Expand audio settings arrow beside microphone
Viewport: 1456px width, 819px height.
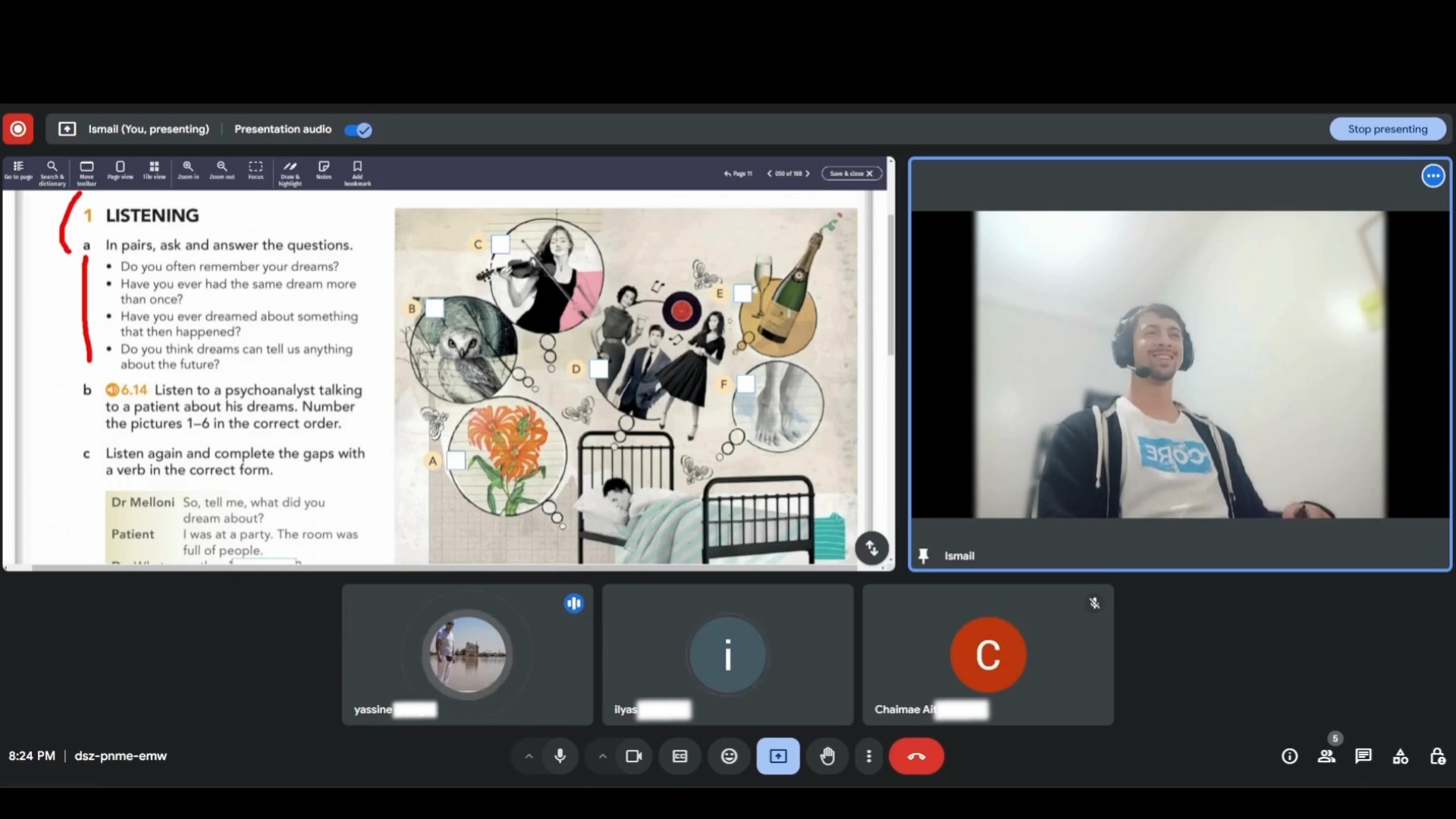click(529, 756)
